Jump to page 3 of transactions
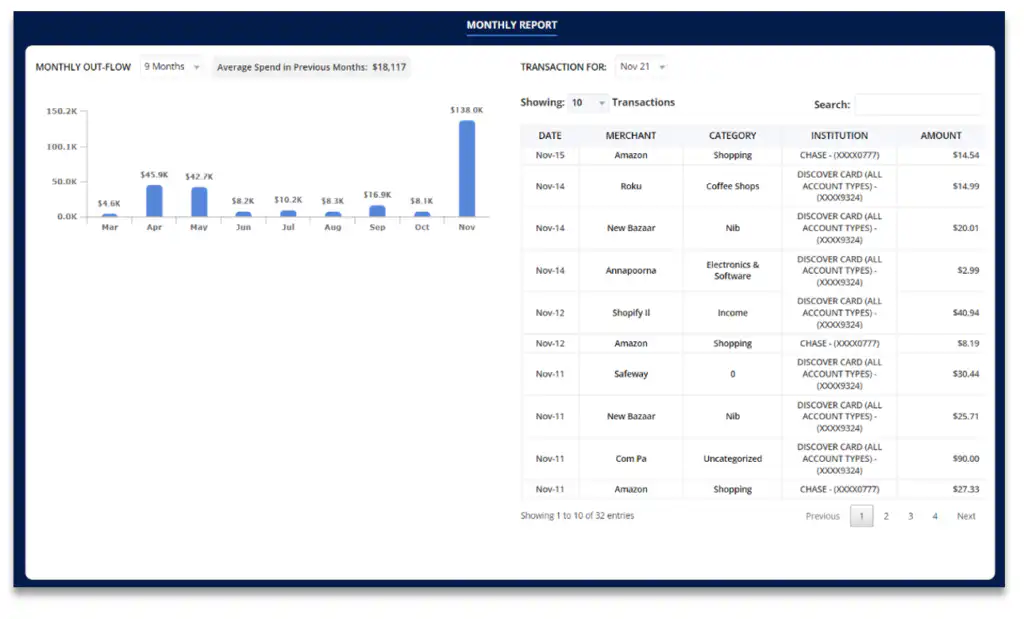1024x619 pixels. [x=910, y=517]
